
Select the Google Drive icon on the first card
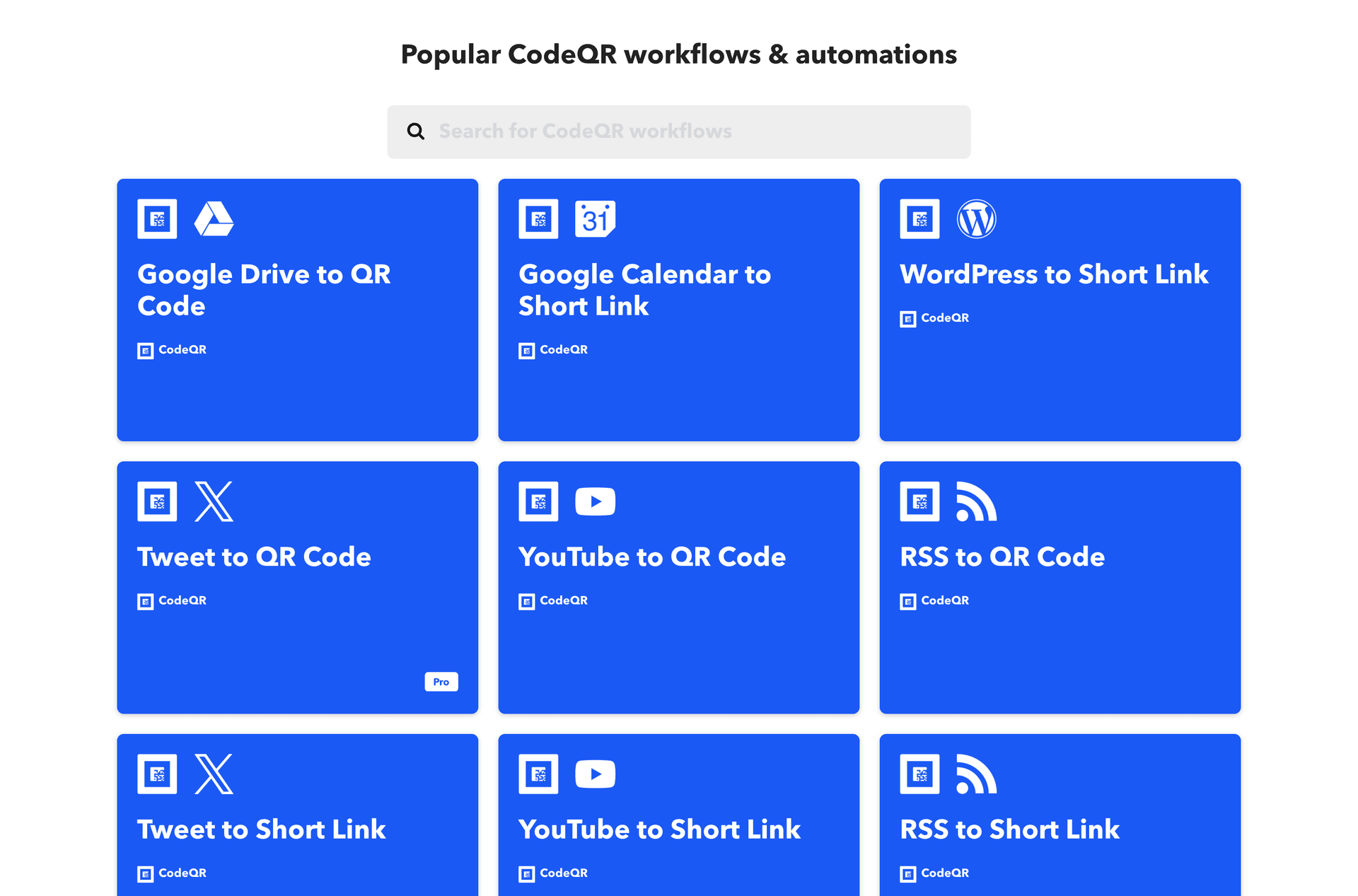tap(214, 219)
